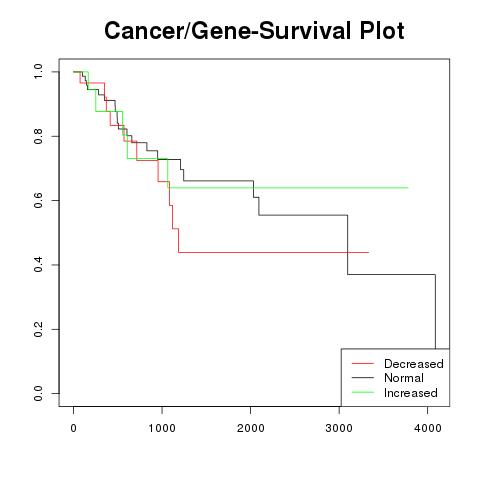Click the 0.2 y-axis tick label

click(38, 329)
